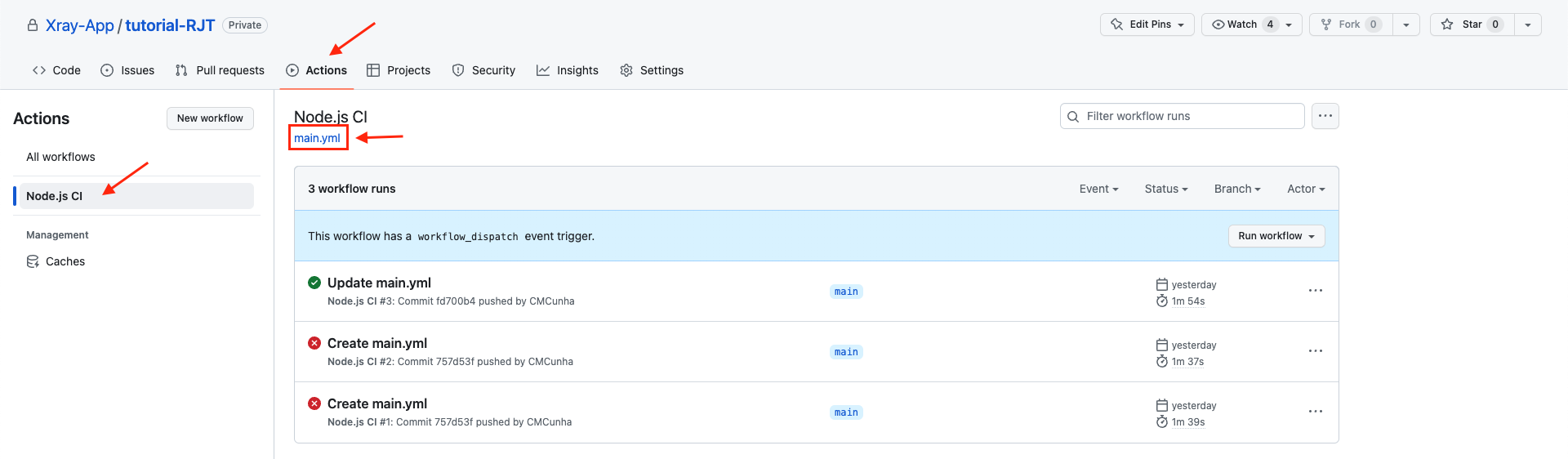
Task: Click the Fork button
Action: pyautogui.click(x=1351, y=25)
